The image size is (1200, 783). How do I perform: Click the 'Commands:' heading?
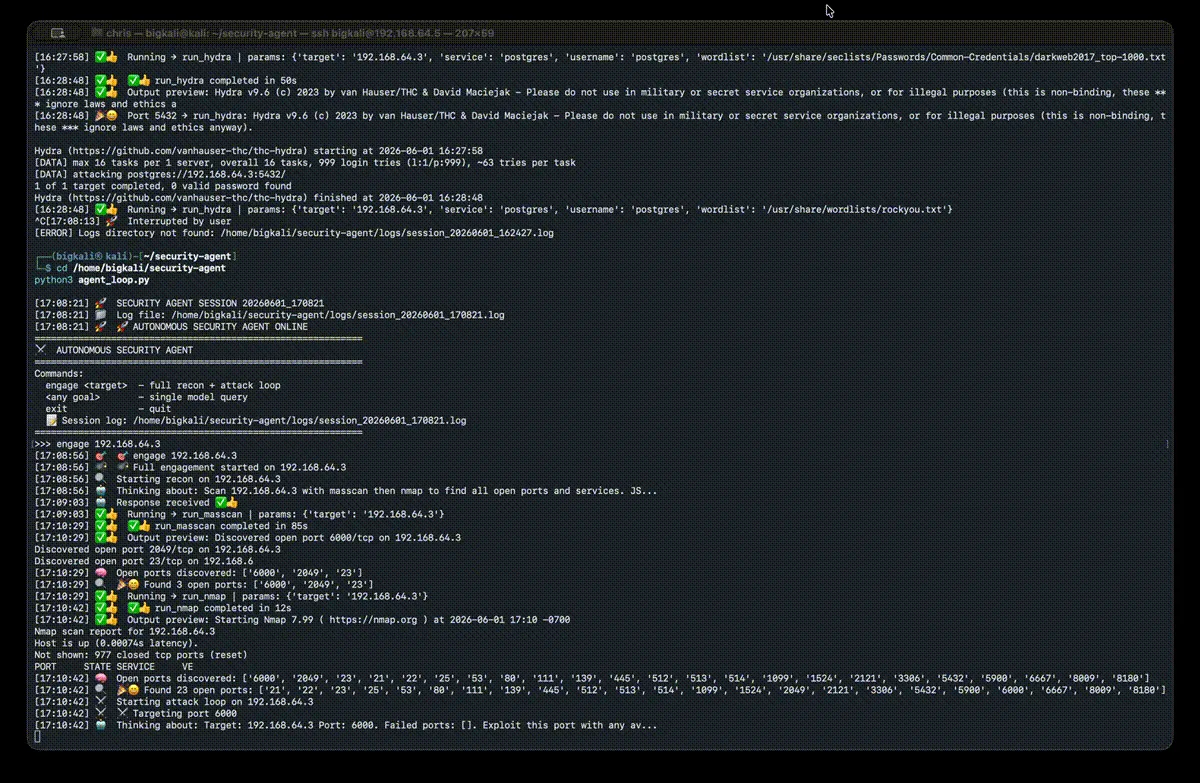coord(59,373)
